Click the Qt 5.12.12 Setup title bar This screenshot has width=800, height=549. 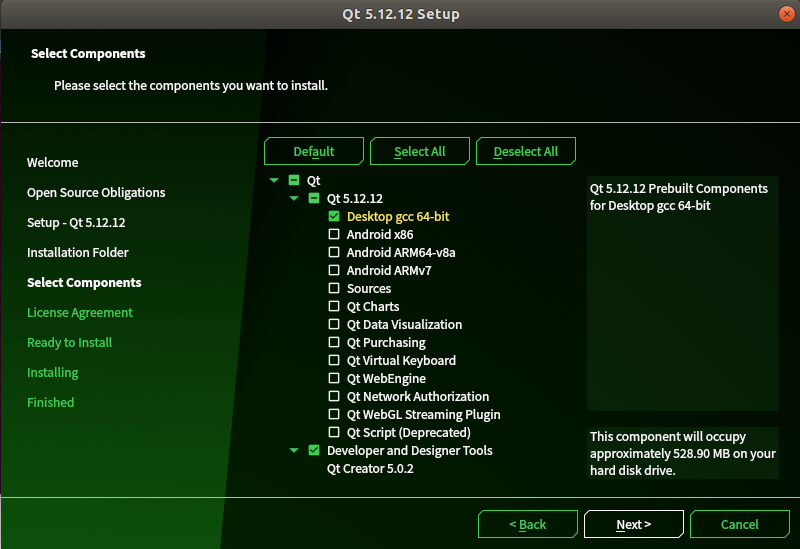(x=401, y=14)
